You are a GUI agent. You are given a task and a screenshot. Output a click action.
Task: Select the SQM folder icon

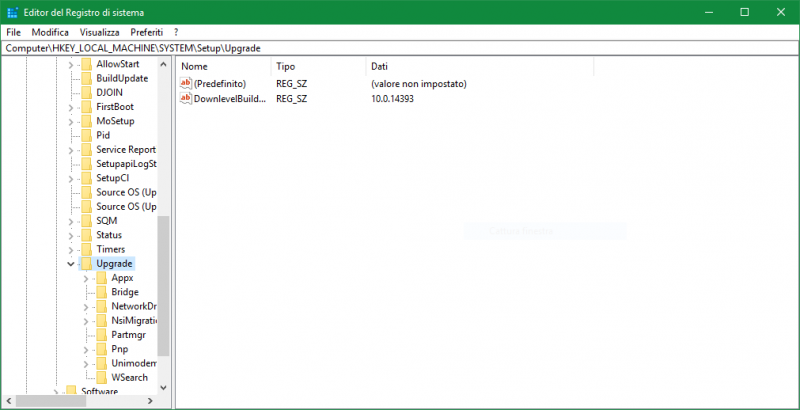pos(87,221)
